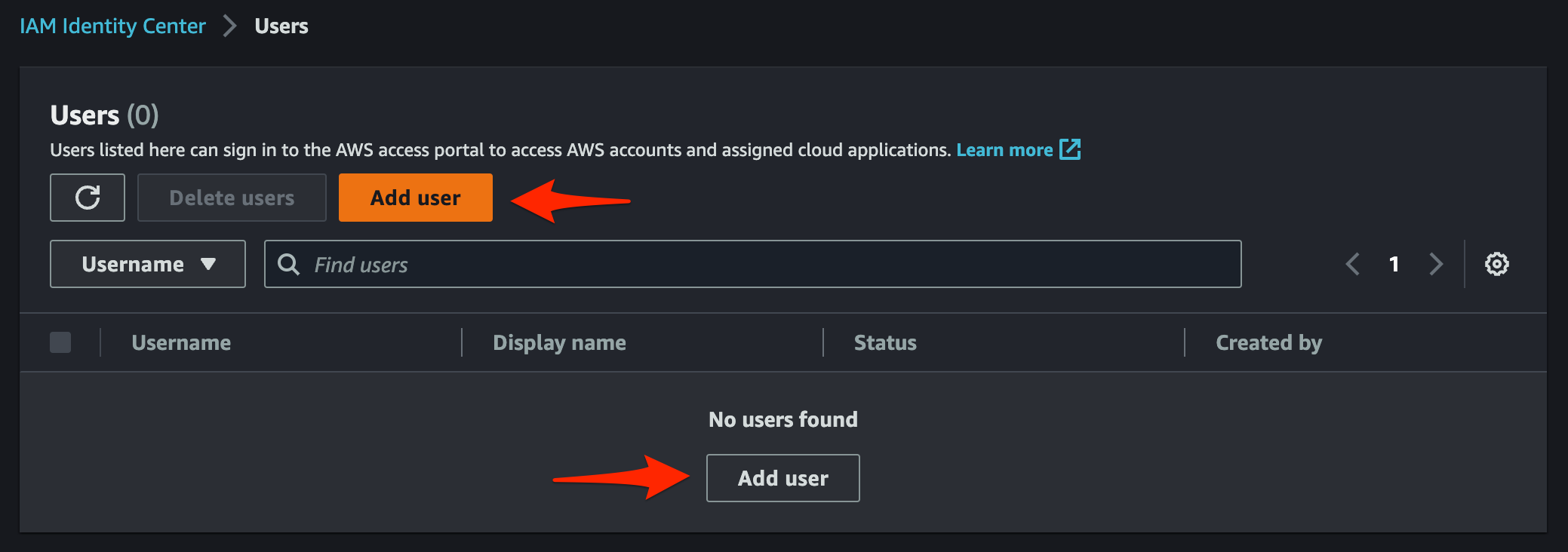Click the Username column header
Image resolution: width=1568 pixels, height=552 pixels.
181,342
